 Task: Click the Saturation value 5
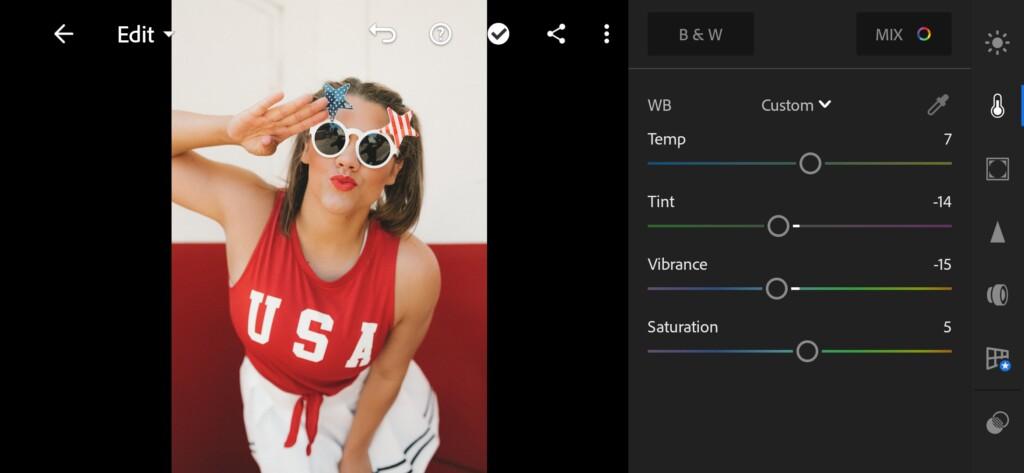[x=948, y=327]
